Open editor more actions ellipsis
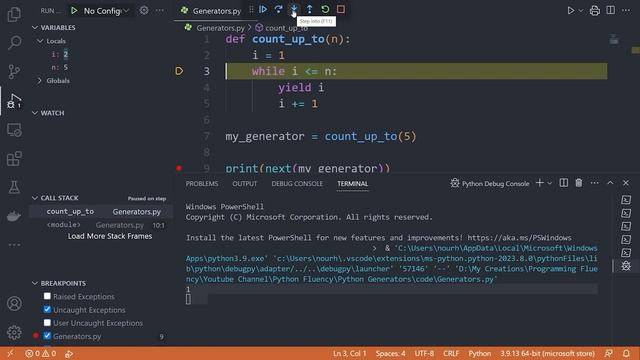This screenshot has height=360, width=640. tap(626, 10)
